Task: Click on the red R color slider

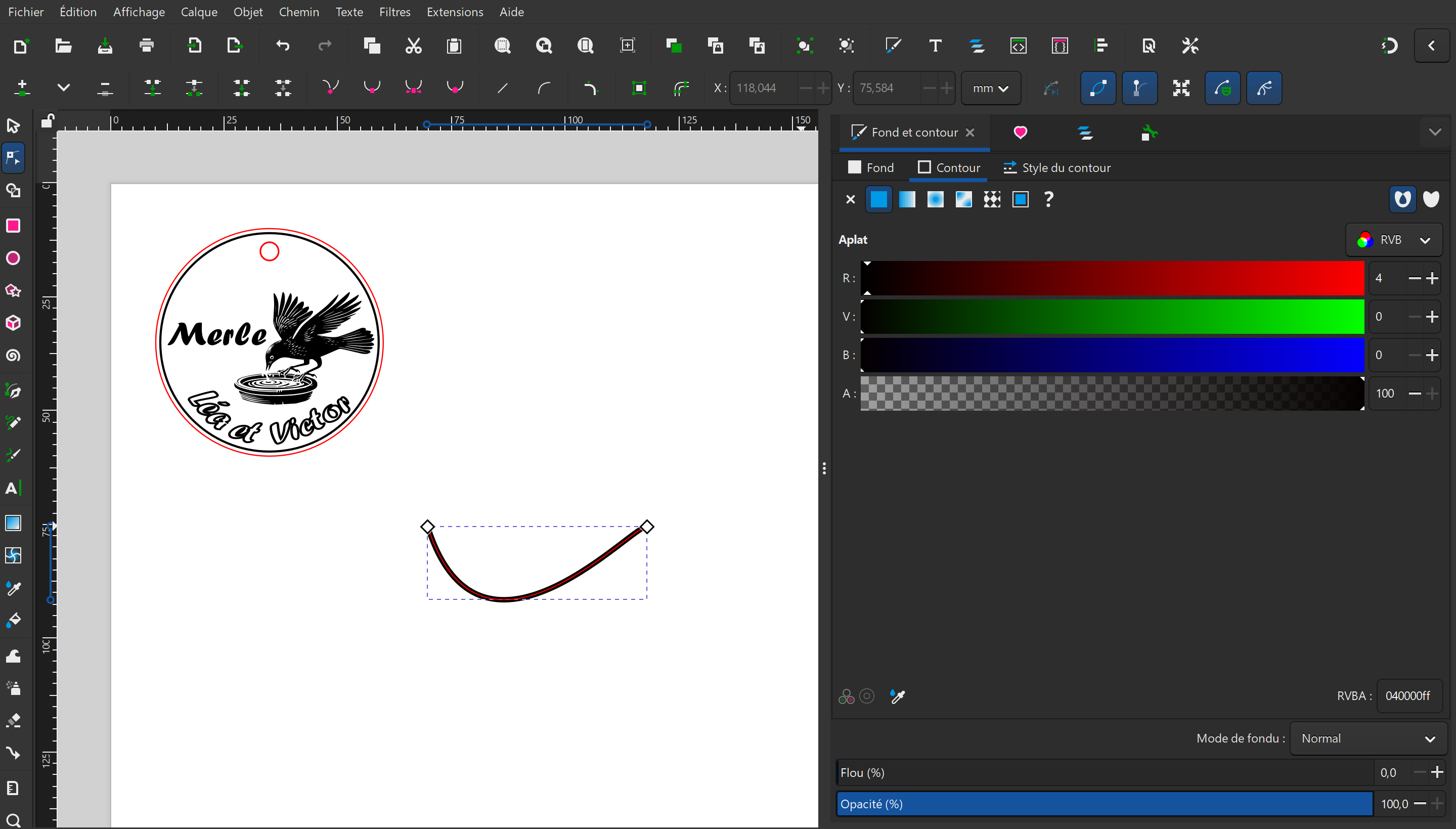Action: [1112, 278]
